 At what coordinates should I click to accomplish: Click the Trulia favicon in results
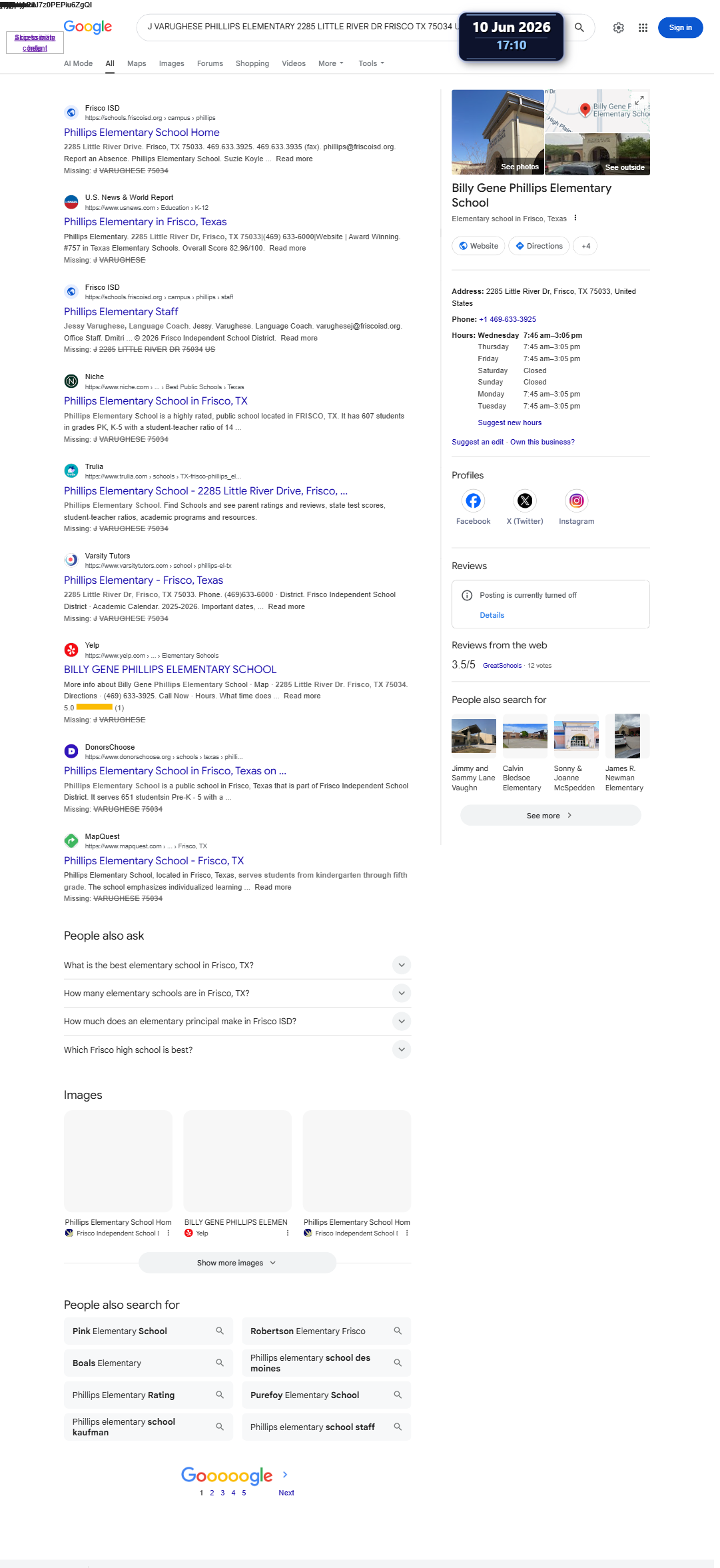tap(71, 471)
